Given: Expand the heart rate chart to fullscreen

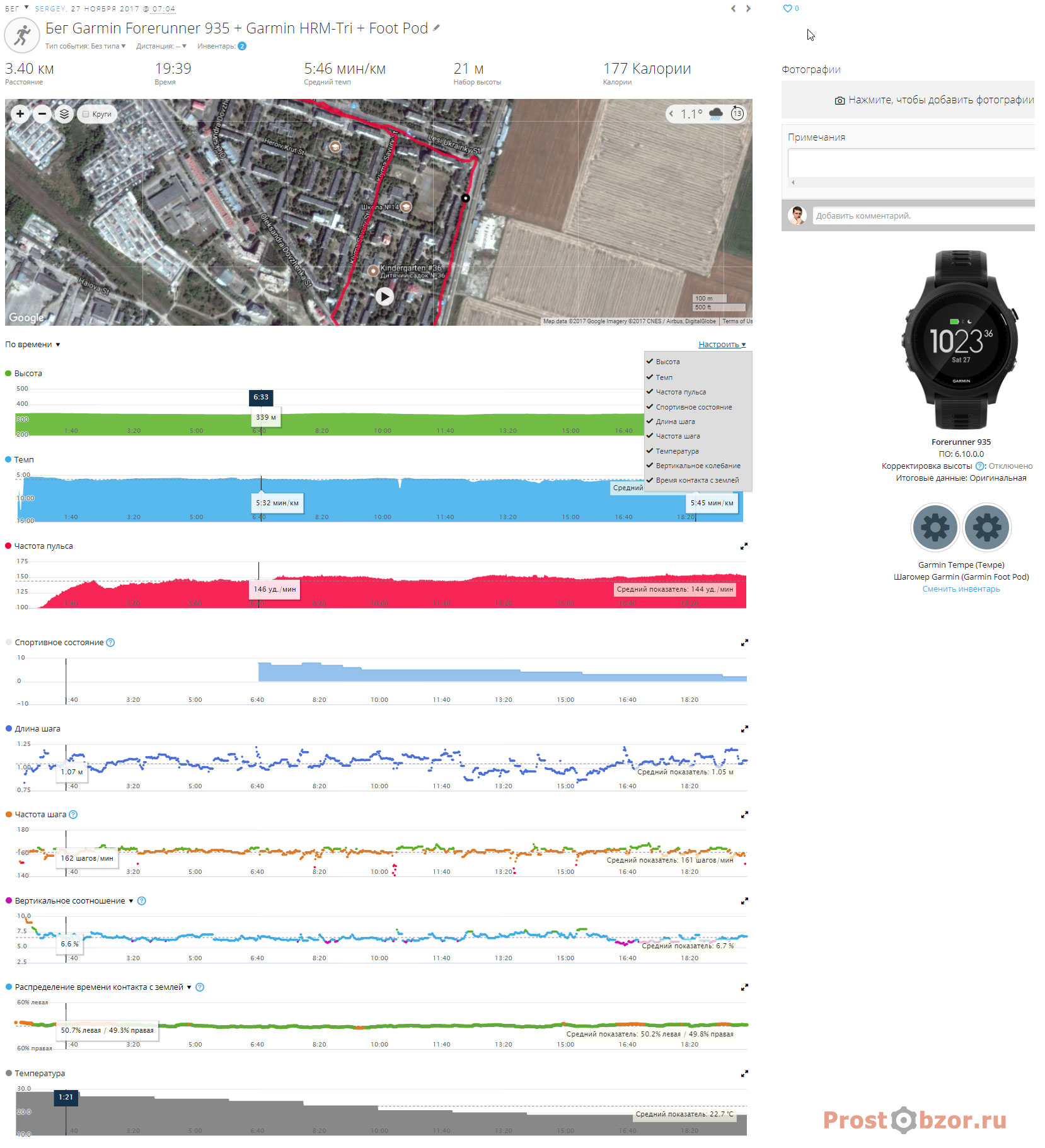Looking at the screenshot, I should 744,546.
